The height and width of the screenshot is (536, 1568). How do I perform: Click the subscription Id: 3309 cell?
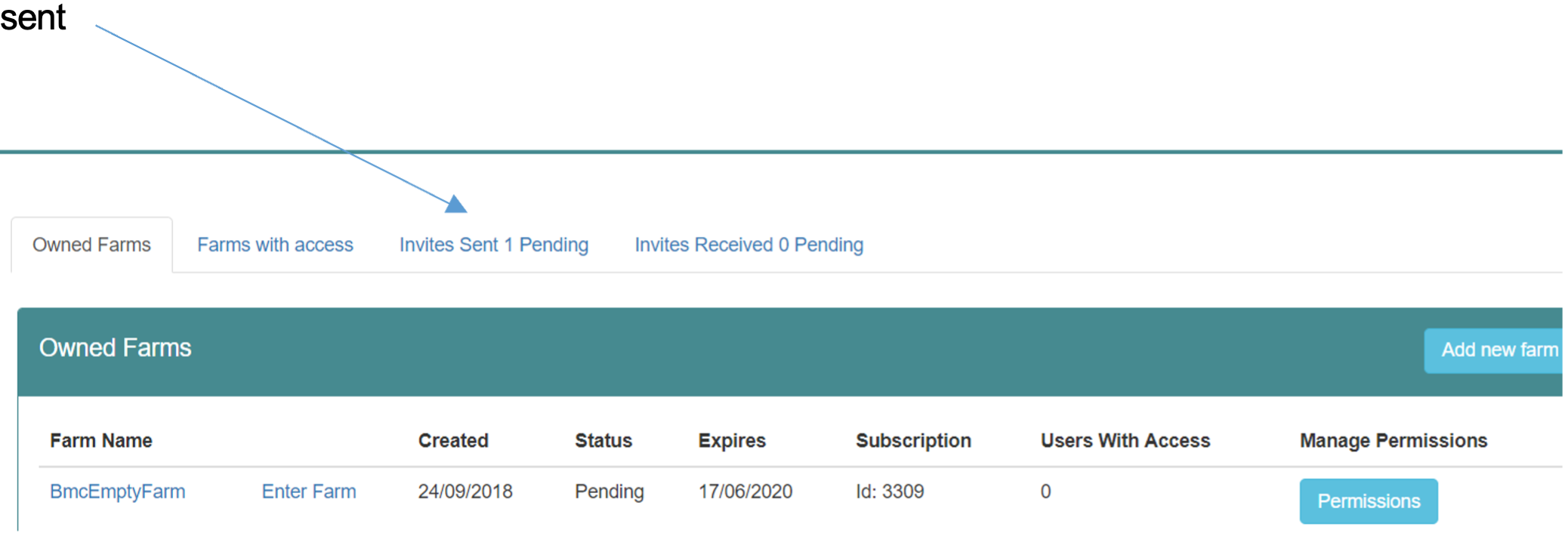click(x=889, y=492)
